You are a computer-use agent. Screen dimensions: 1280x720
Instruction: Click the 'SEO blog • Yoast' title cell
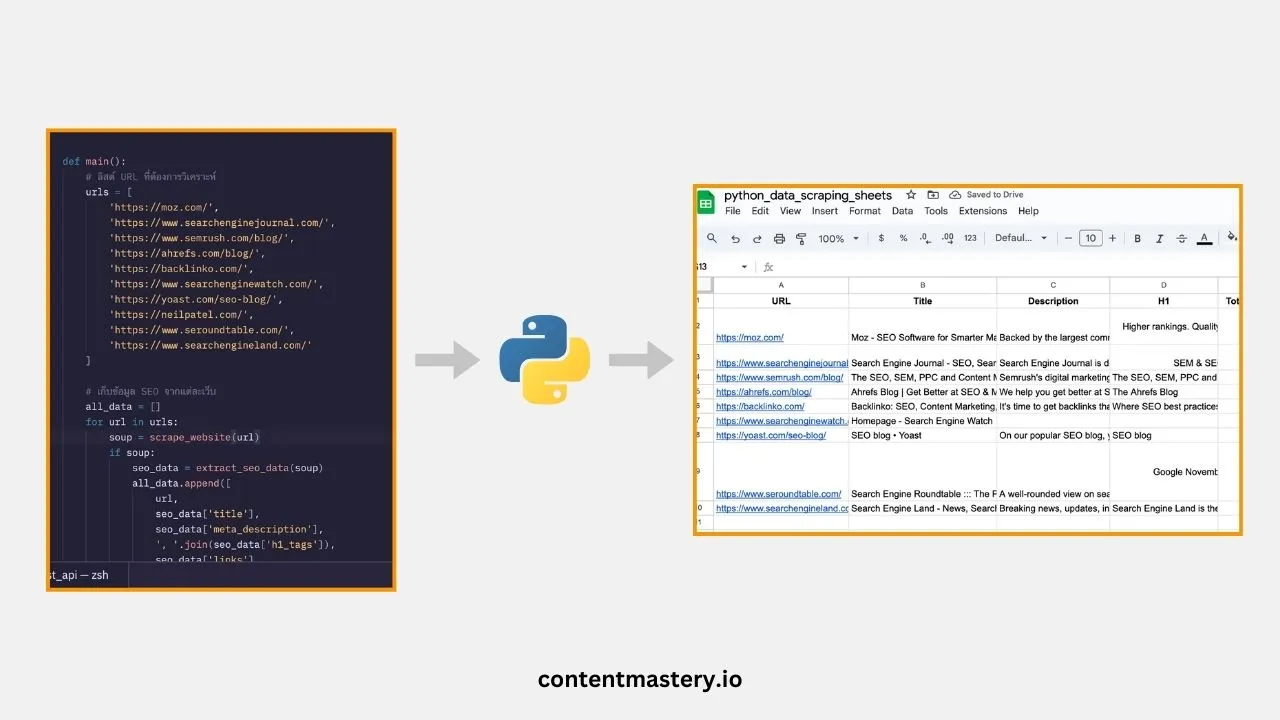[x=923, y=435]
